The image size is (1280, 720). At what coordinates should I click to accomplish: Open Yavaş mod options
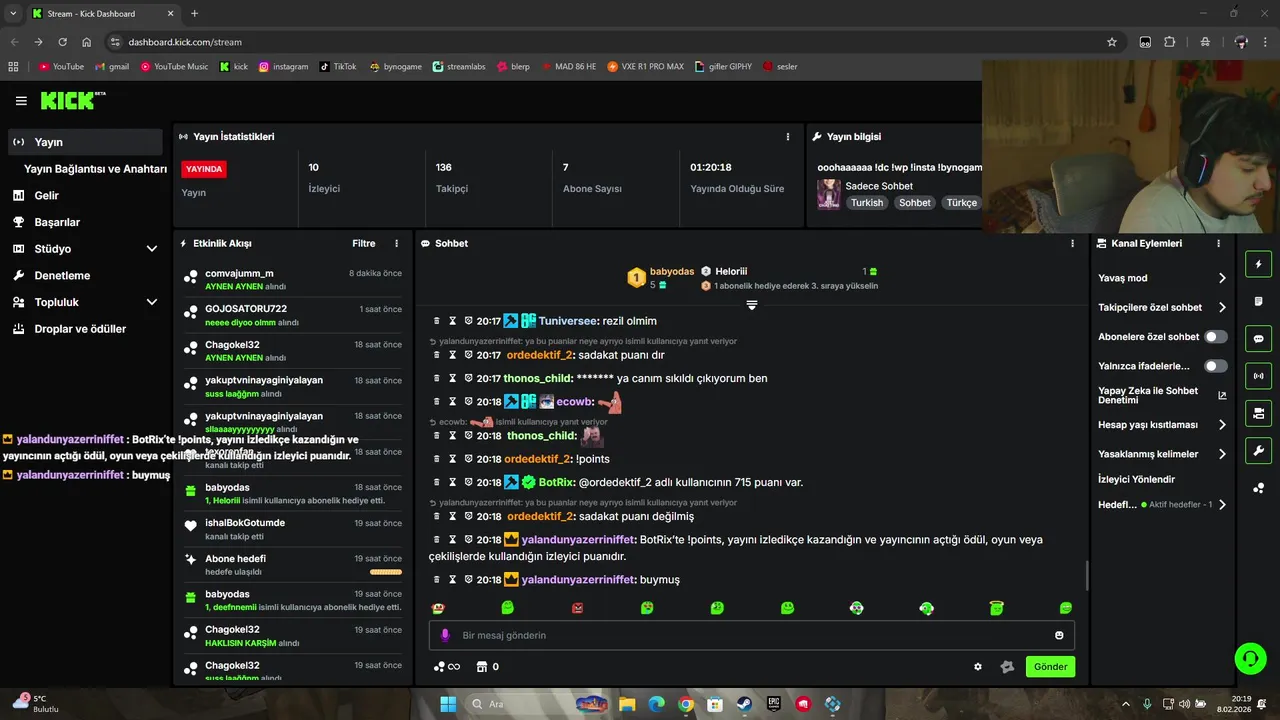1162,278
